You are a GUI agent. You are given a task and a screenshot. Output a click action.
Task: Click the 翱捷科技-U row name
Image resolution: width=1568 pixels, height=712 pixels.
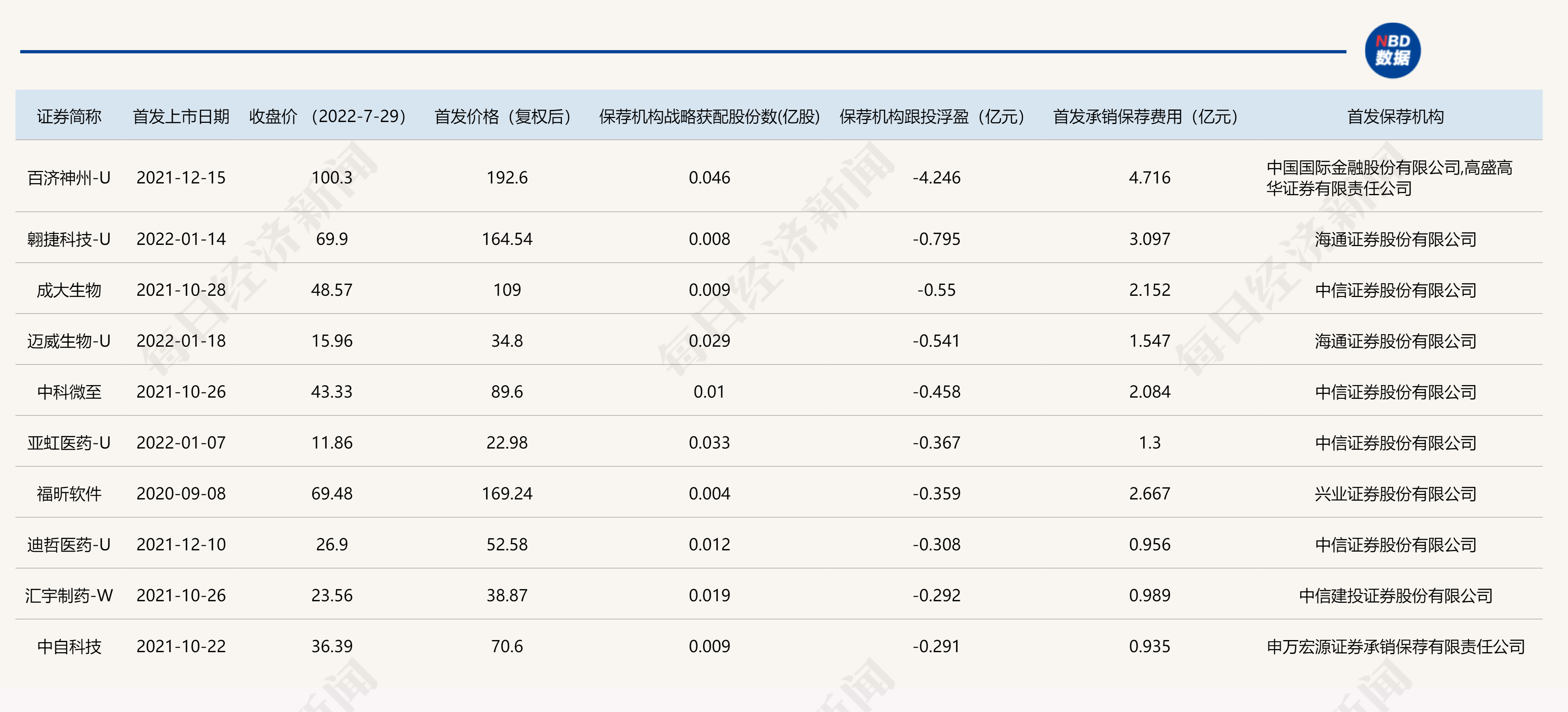(x=69, y=239)
